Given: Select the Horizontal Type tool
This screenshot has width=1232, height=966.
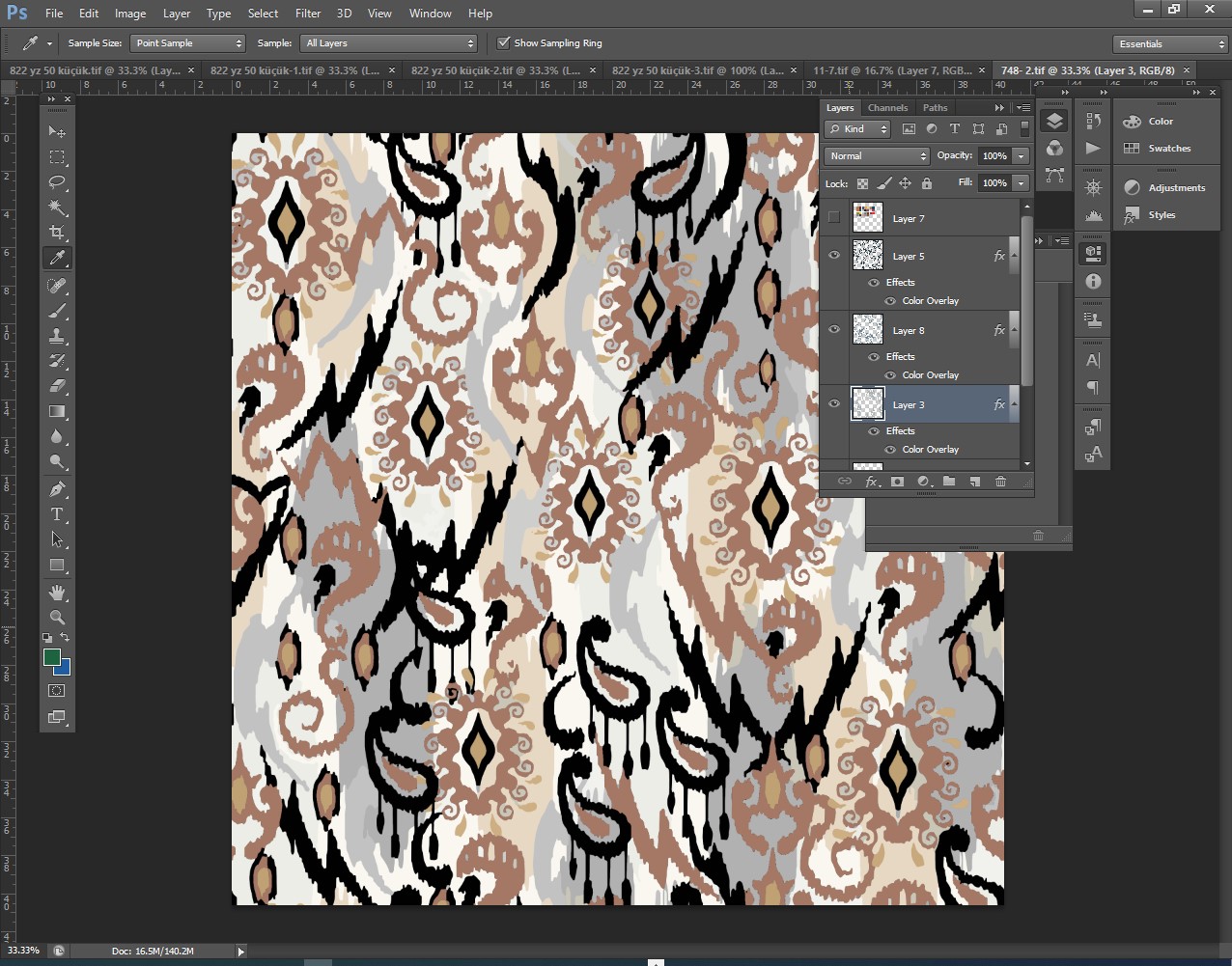Looking at the screenshot, I should click(x=57, y=514).
